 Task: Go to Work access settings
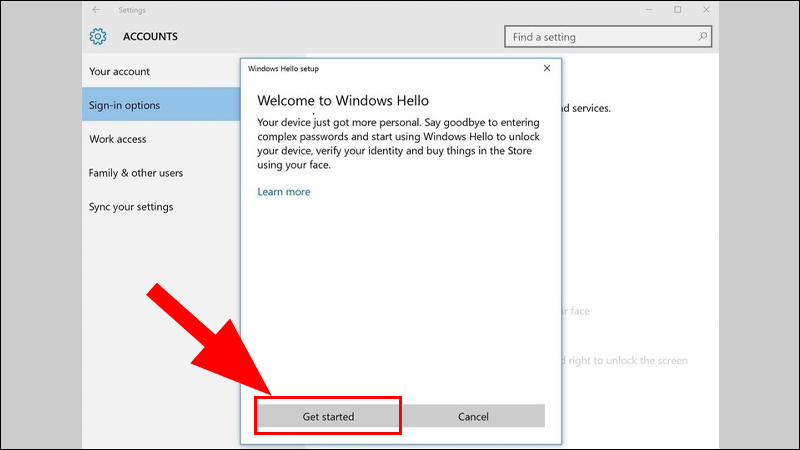pos(118,139)
